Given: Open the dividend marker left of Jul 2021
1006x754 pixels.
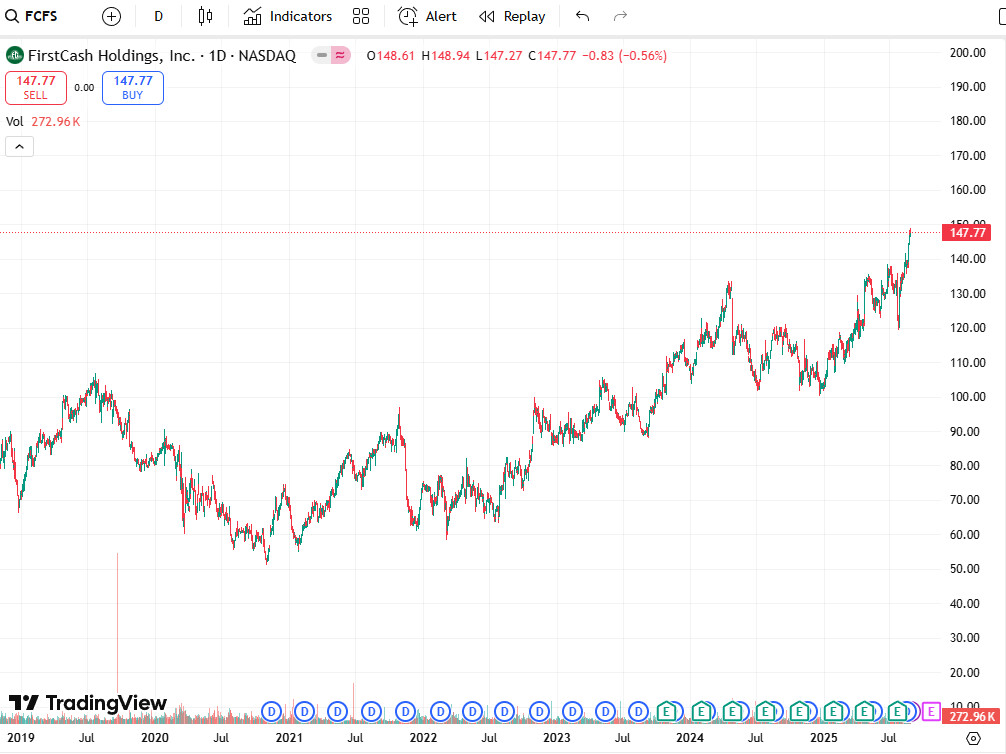Looking at the screenshot, I should point(337,712).
